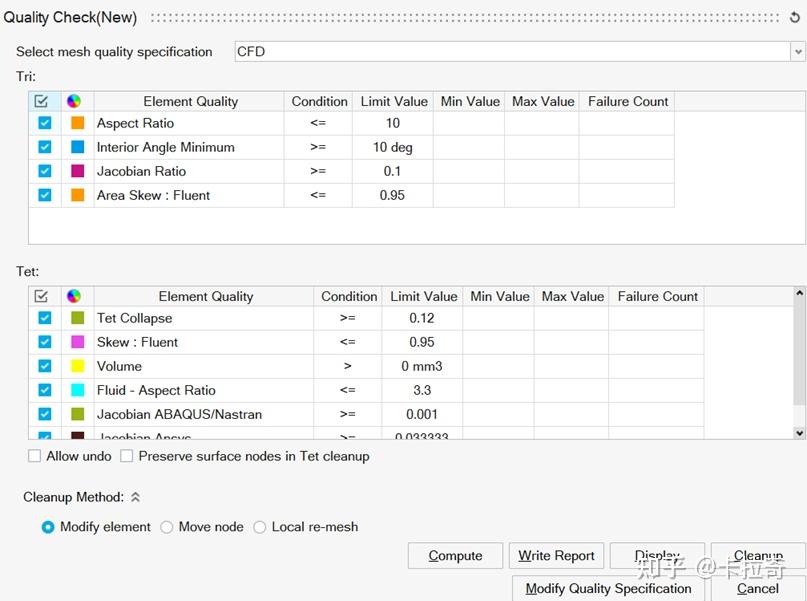Uncheck the Interior Angle Minimum checkbox

pyautogui.click(x=44, y=147)
